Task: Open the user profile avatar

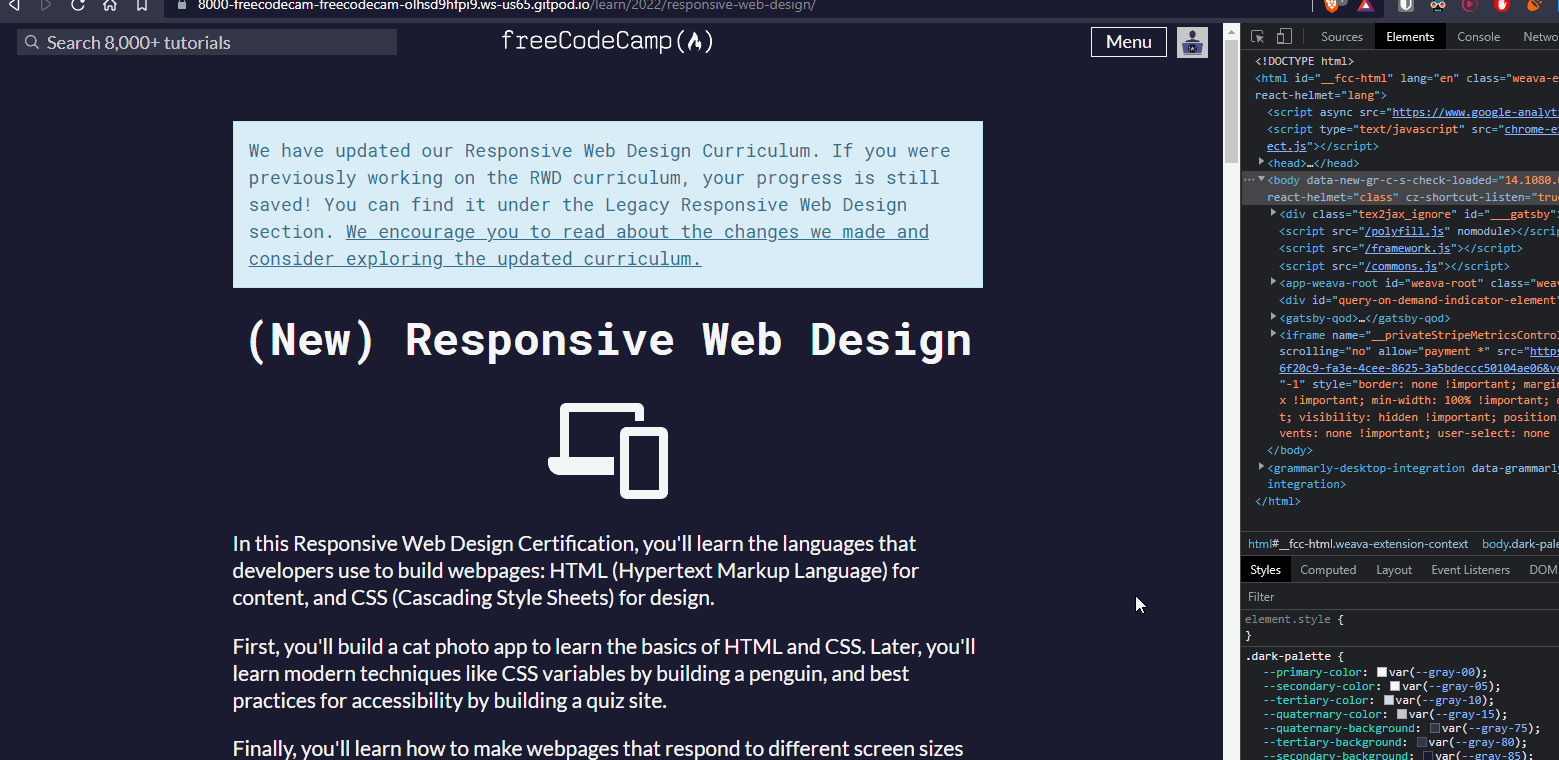Action: pos(1192,42)
